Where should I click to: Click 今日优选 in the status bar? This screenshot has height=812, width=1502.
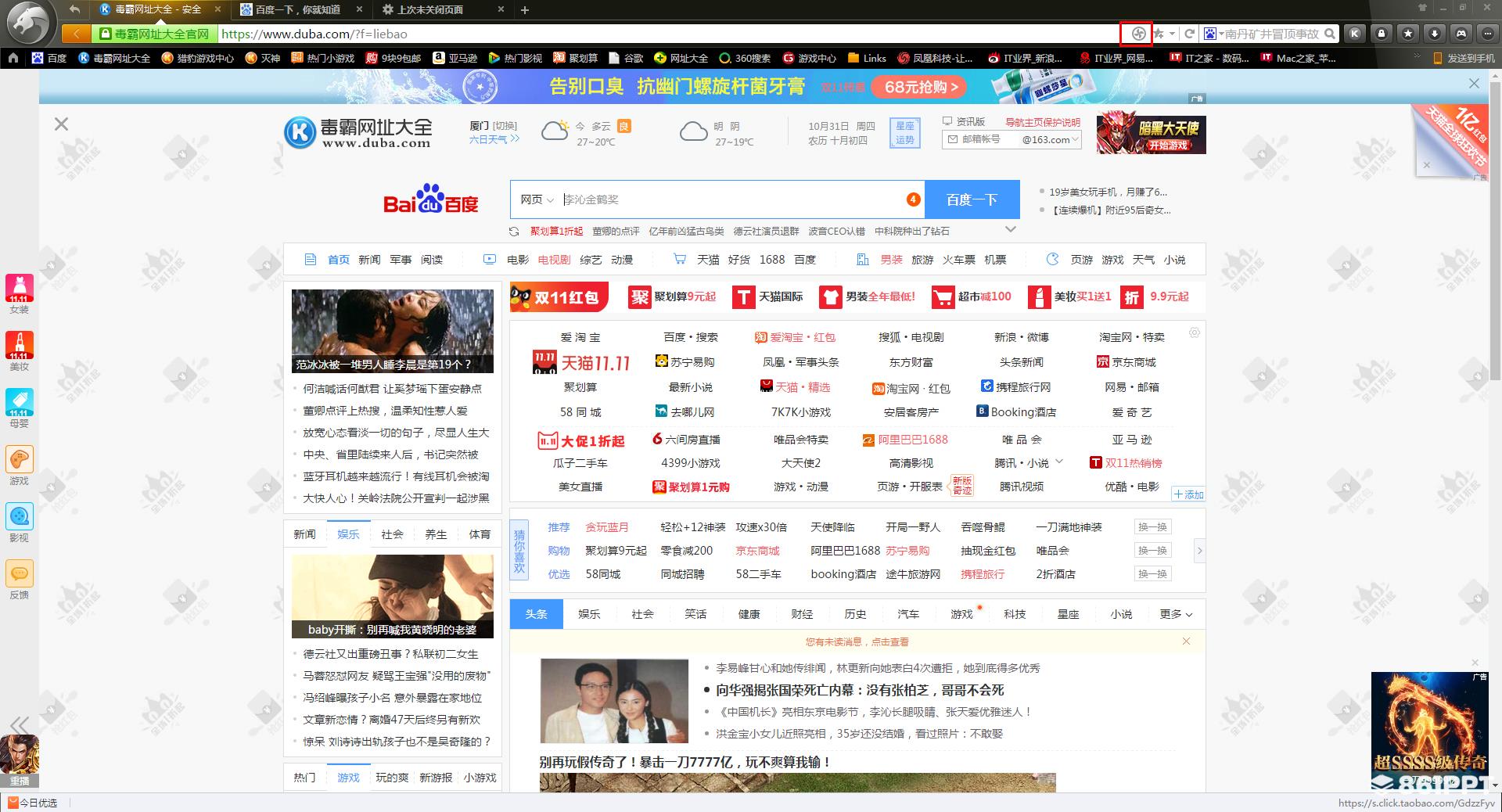pos(32,803)
